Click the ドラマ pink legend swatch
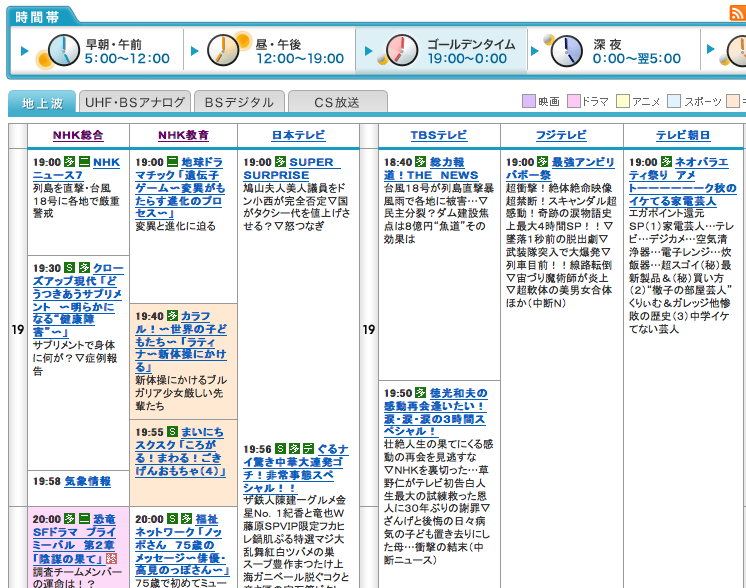The image size is (746, 588). (574, 101)
